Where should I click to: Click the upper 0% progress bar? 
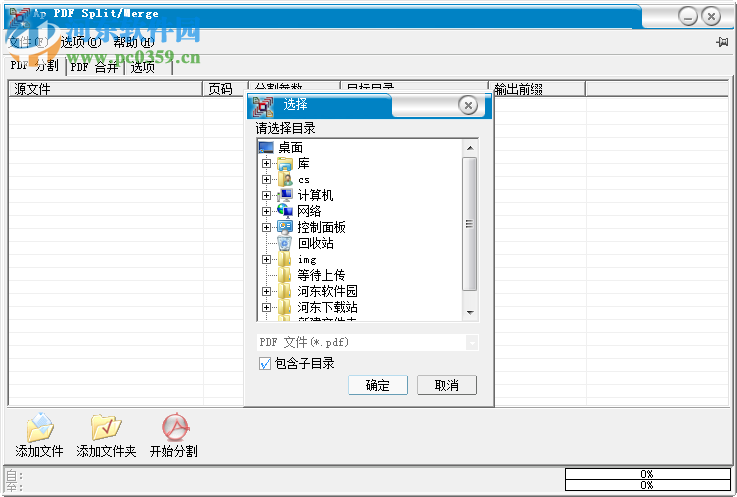tap(647, 474)
